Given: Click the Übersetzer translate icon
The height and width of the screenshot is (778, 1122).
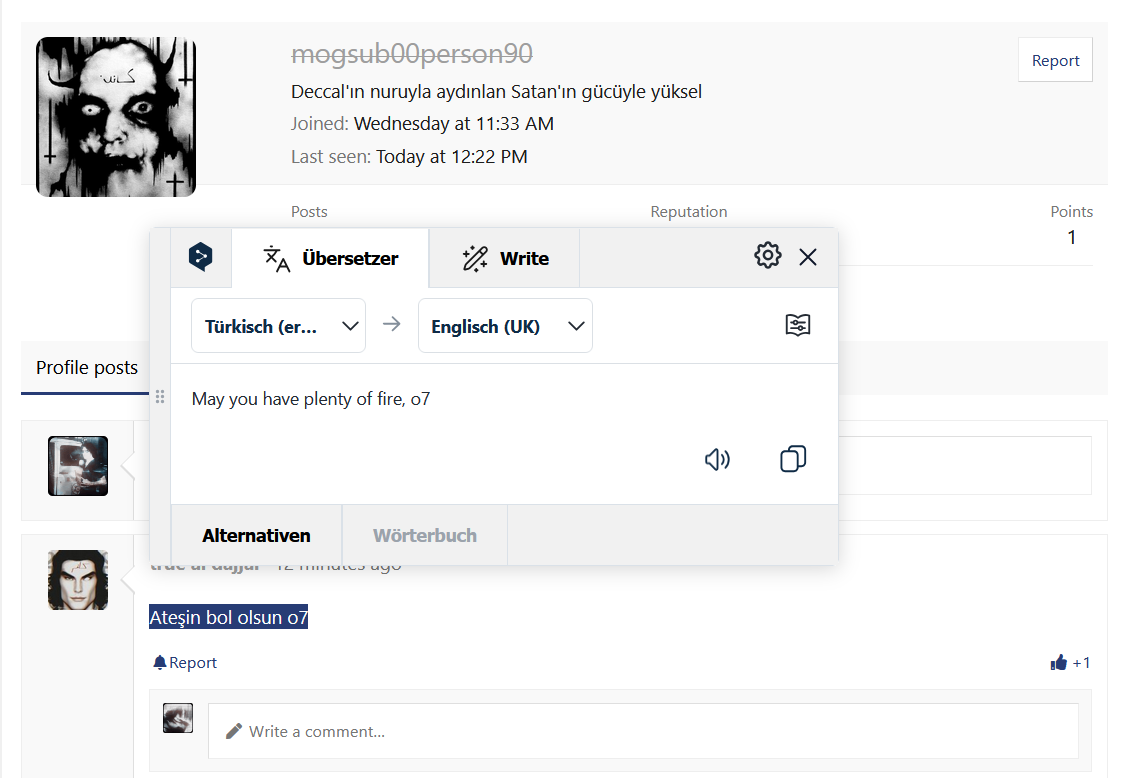Looking at the screenshot, I should (276, 258).
